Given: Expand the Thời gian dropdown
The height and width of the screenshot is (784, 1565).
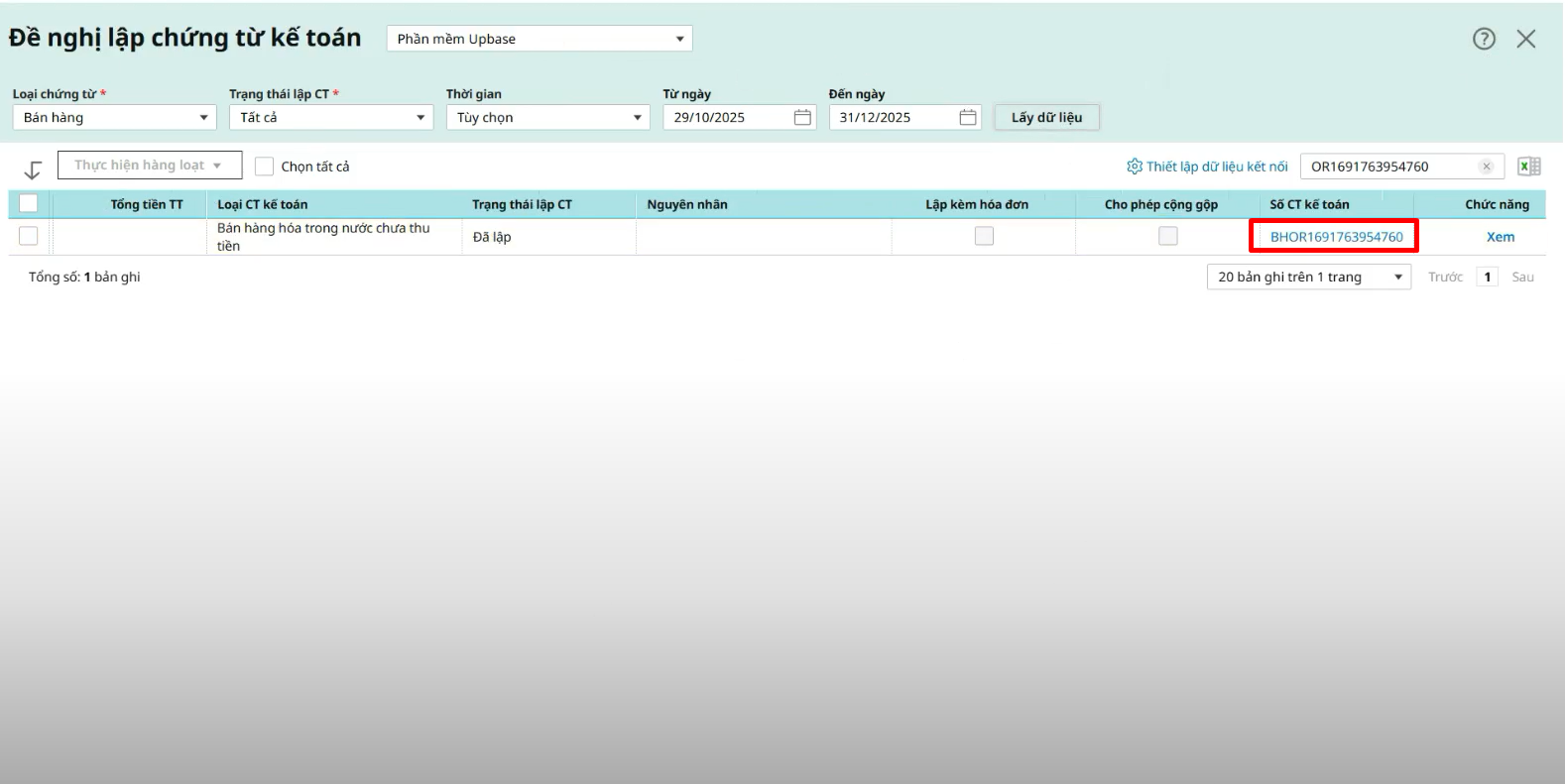Looking at the screenshot, I should 547,117.
